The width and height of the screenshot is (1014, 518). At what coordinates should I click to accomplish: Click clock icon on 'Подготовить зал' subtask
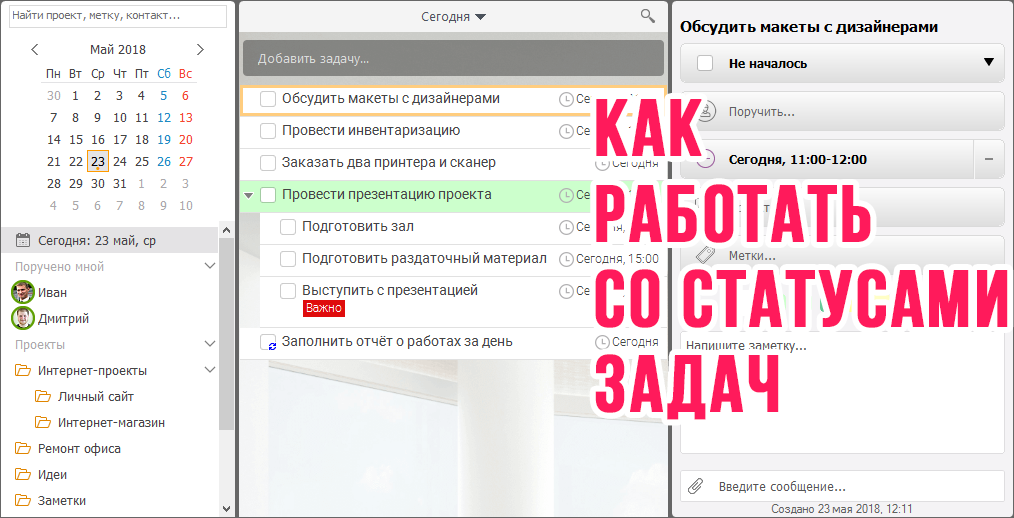(566, 227)
